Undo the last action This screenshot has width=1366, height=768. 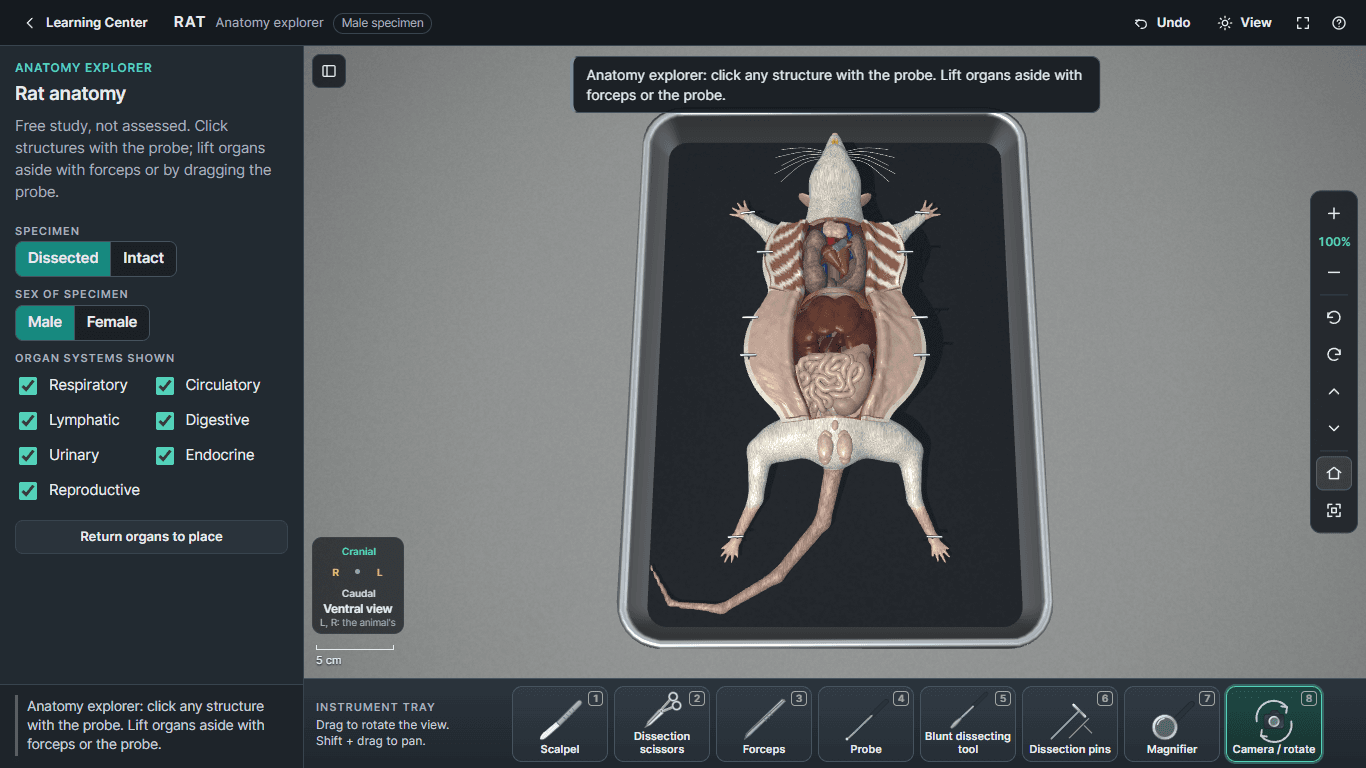point(1162,23)
